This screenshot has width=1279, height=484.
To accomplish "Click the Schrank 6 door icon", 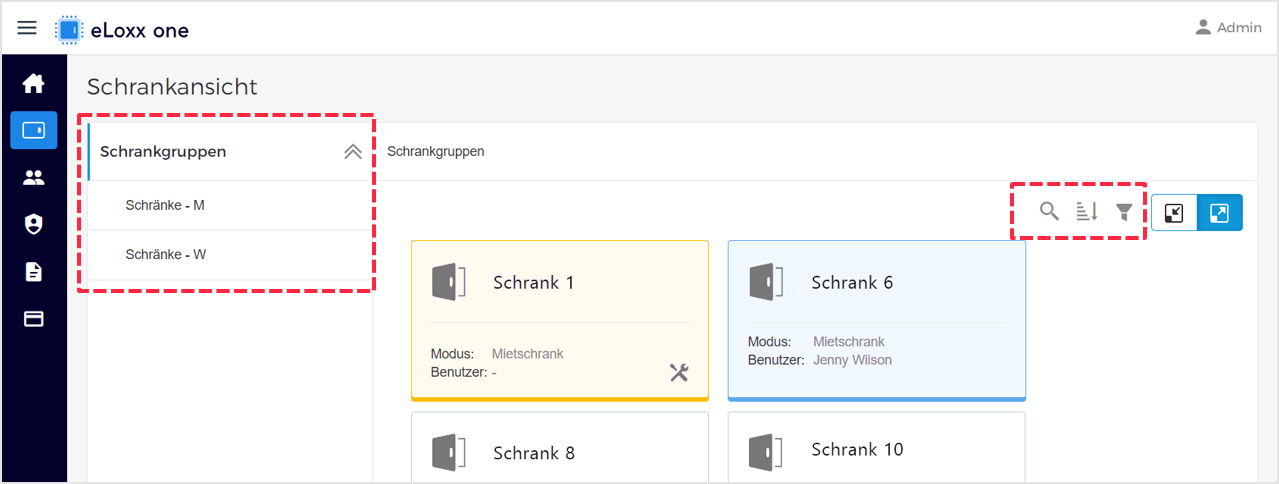I will pos(767,282).
